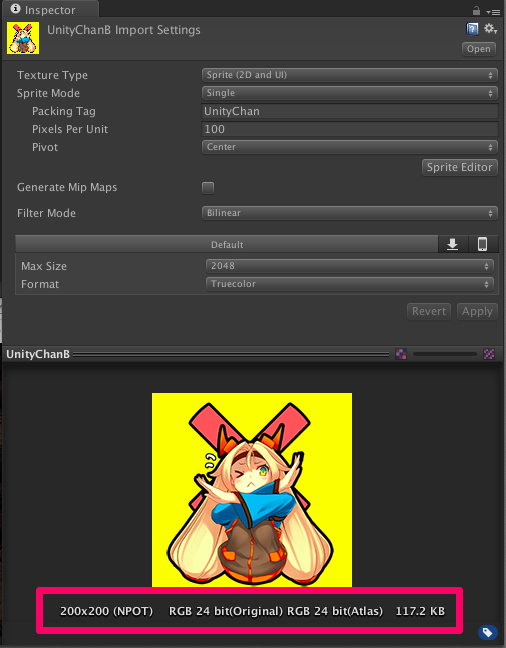Click the 117.2 KB file size text

pyautogui.click(x=420, y=611)
